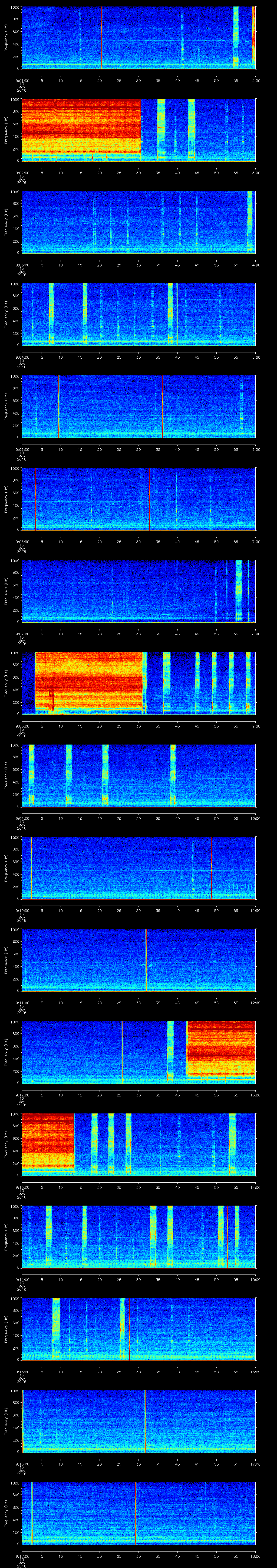Click the 9:08:00 time axis label

point(22,726)
